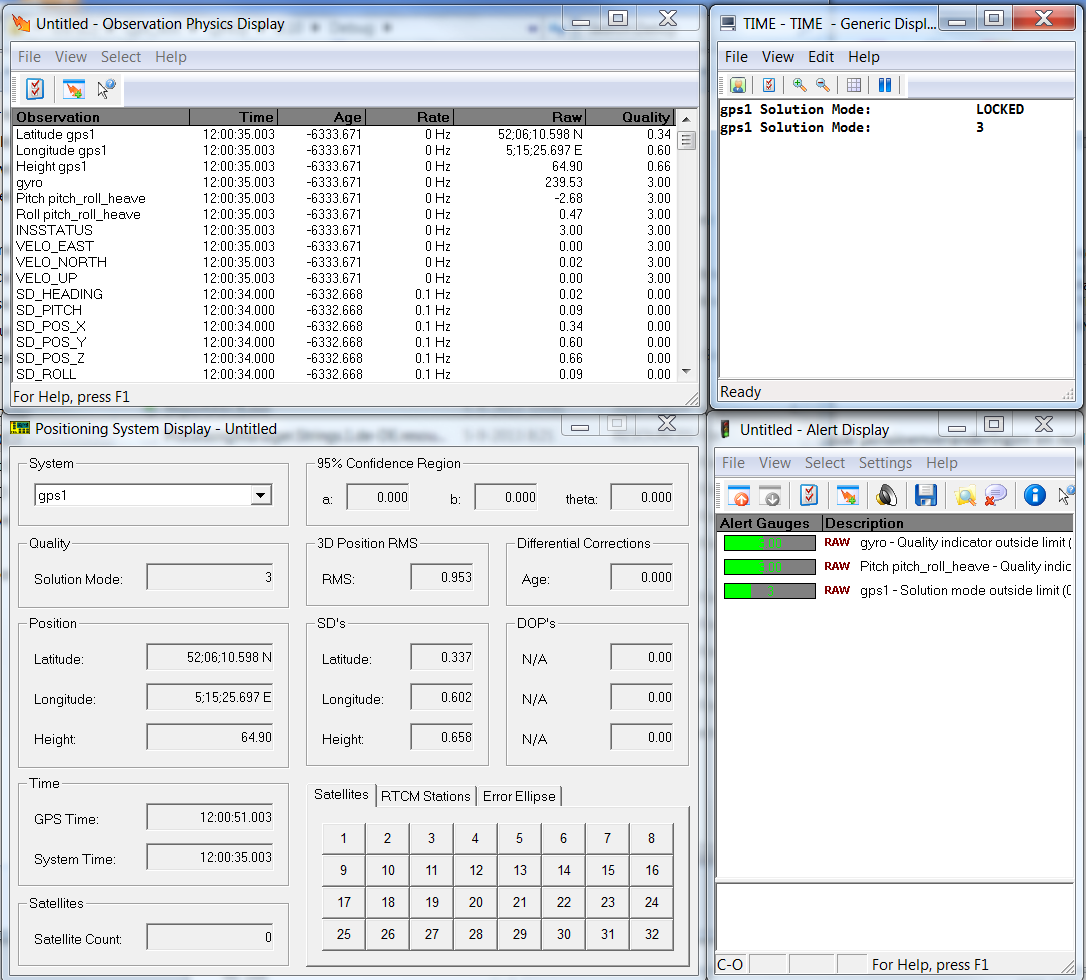
Task: Click the folder with magnifier icon in Alert Display
Action: click(x=964, y=495)
